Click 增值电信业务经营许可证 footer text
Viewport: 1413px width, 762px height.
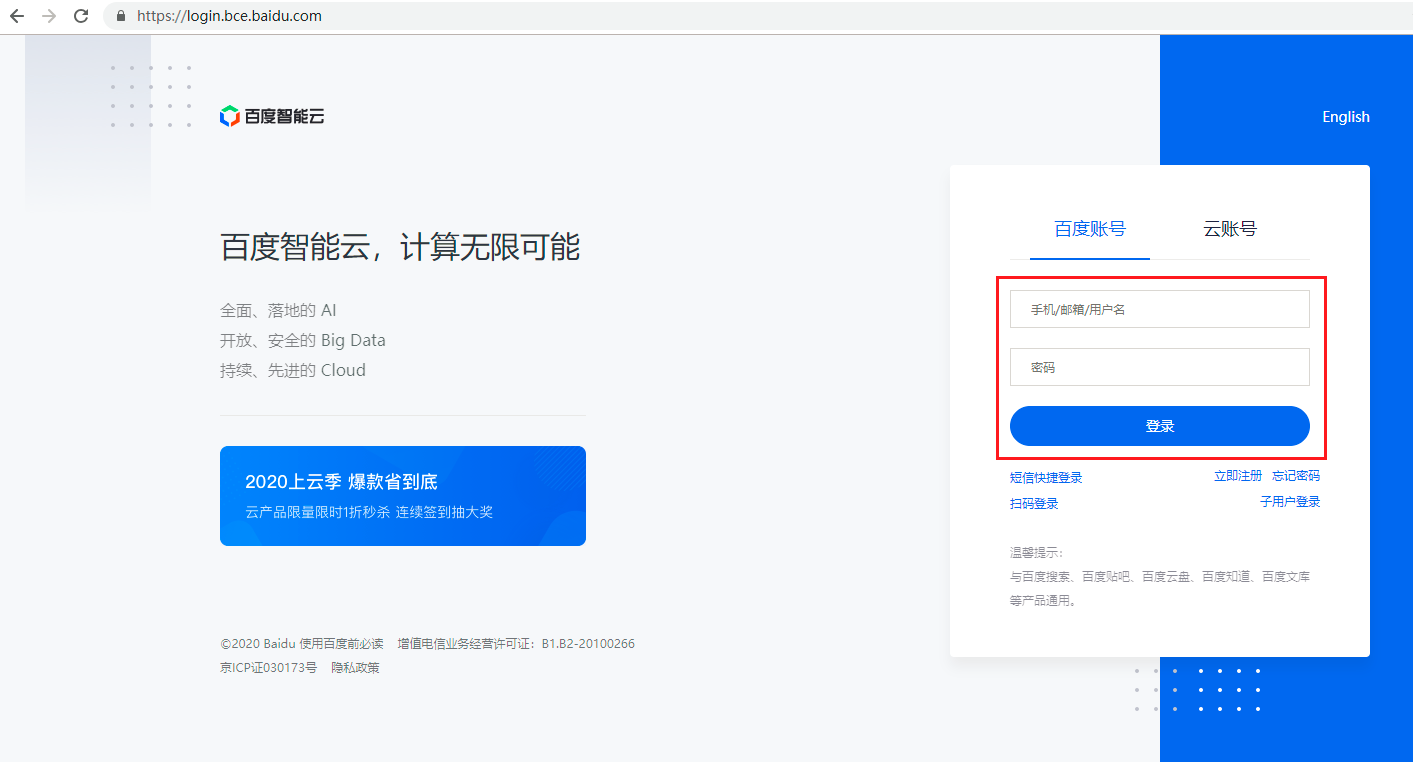coord(516,644)
